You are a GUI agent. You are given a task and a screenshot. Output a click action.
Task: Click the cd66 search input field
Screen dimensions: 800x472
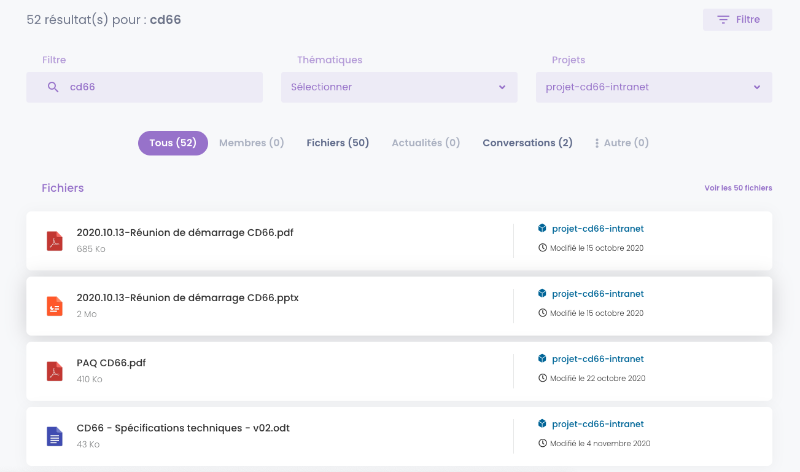tap(144, 87)
